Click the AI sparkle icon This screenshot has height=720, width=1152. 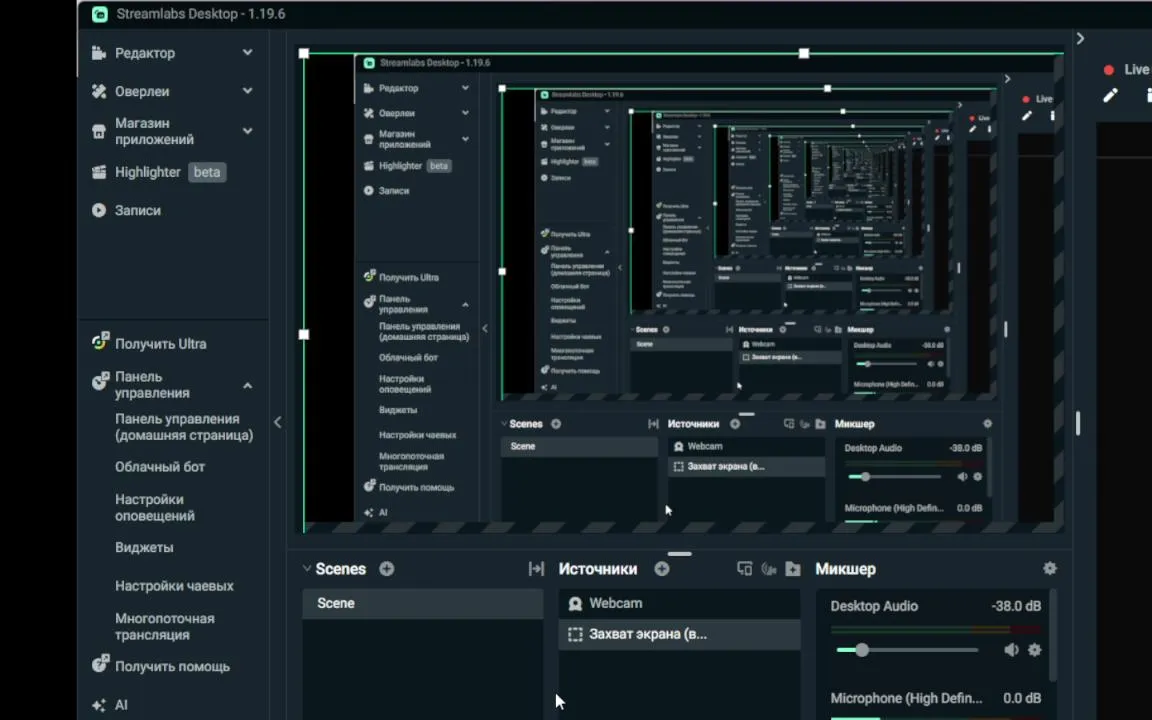[x=98, y=705]
